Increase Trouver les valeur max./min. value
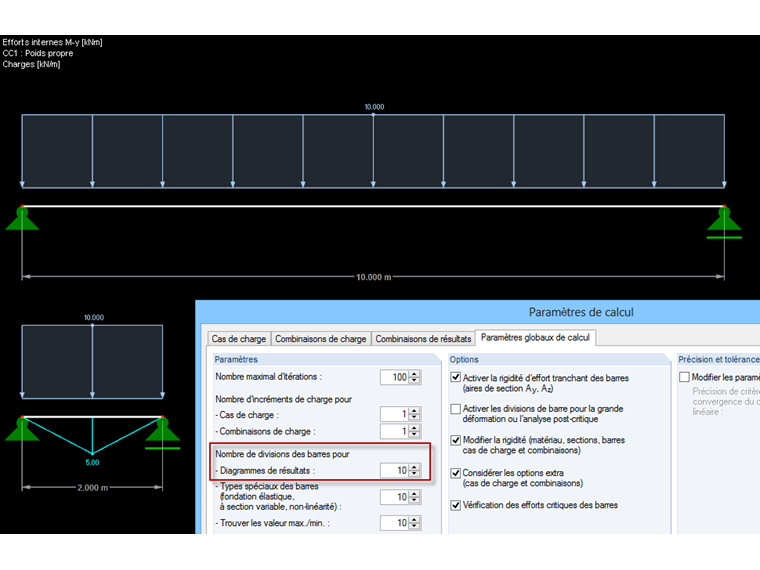This screenshot has width=760, height=570. click(414, 519)
